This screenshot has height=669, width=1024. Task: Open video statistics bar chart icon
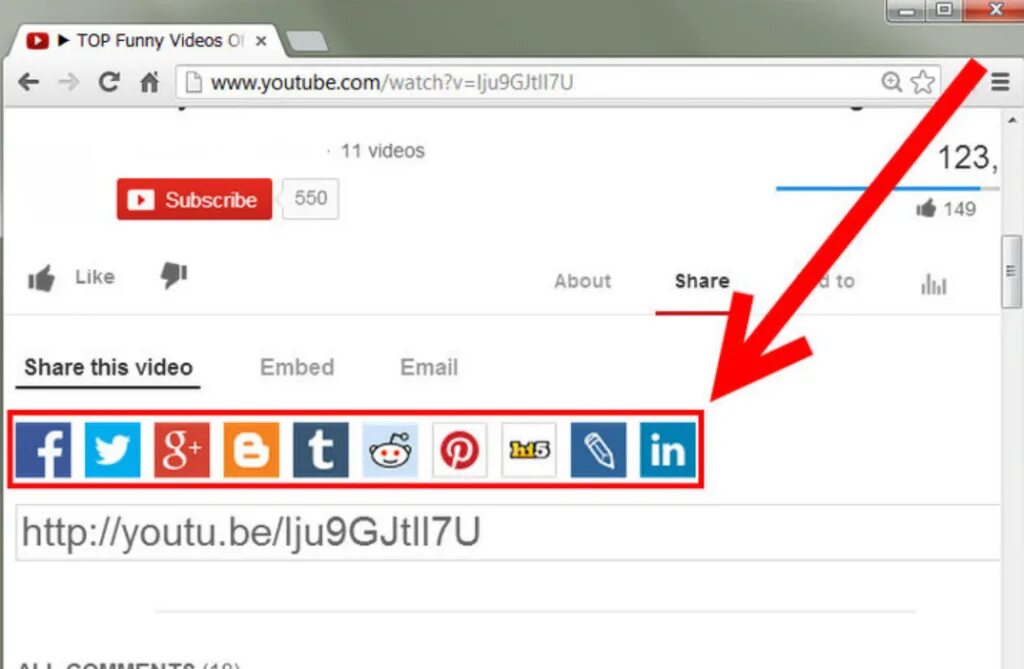pyautogui.click(x=933, y=284)
